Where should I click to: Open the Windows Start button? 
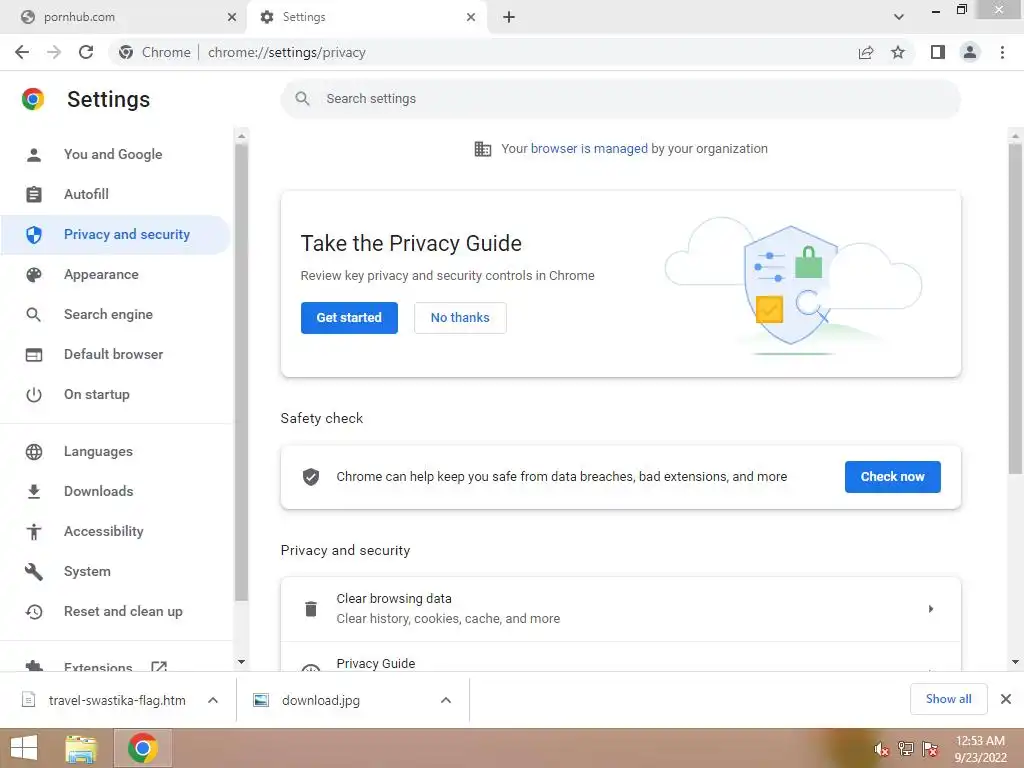24,748
